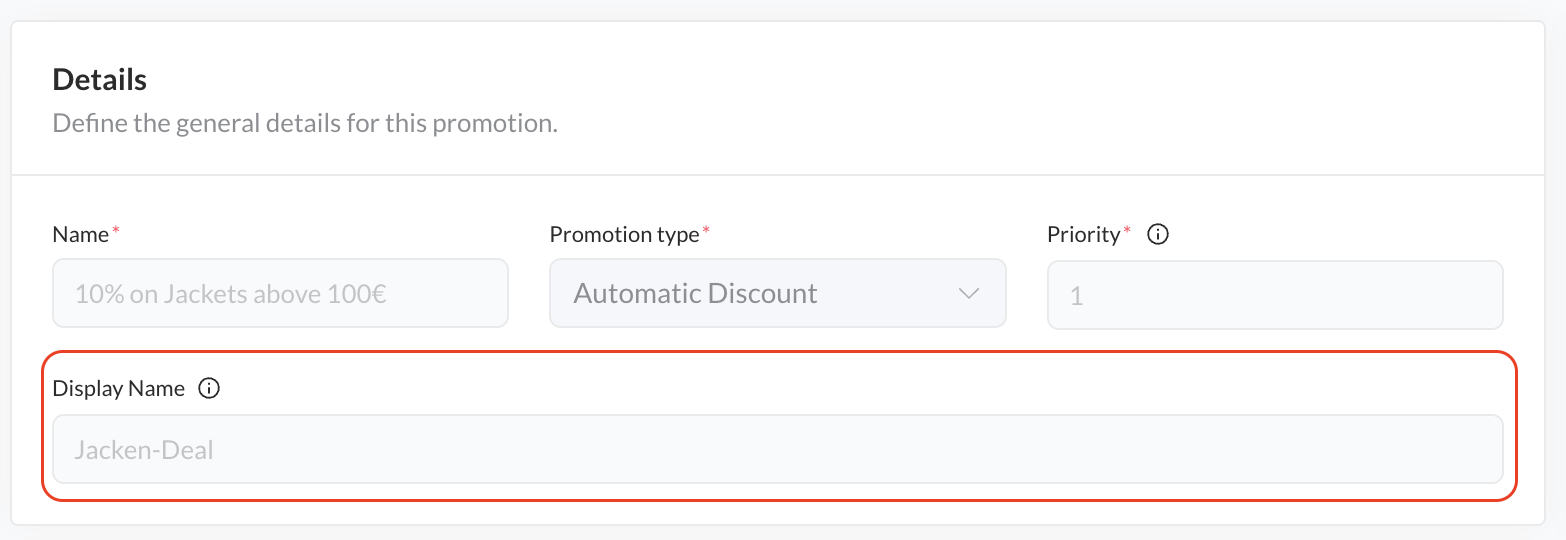Click the red asterisk next to Name
Screen dimensions: 1566x540
pos(115,231)
